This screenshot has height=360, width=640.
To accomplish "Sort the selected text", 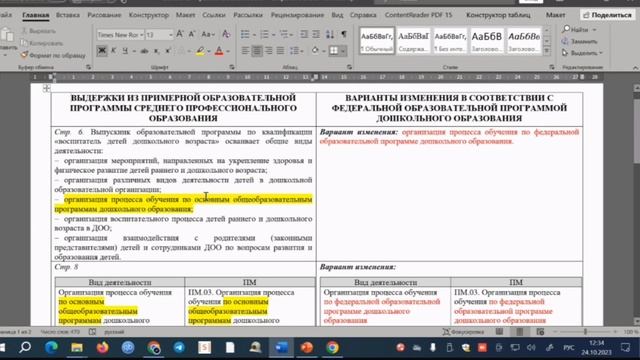I will pyautogui.click(x=330, y=34).
